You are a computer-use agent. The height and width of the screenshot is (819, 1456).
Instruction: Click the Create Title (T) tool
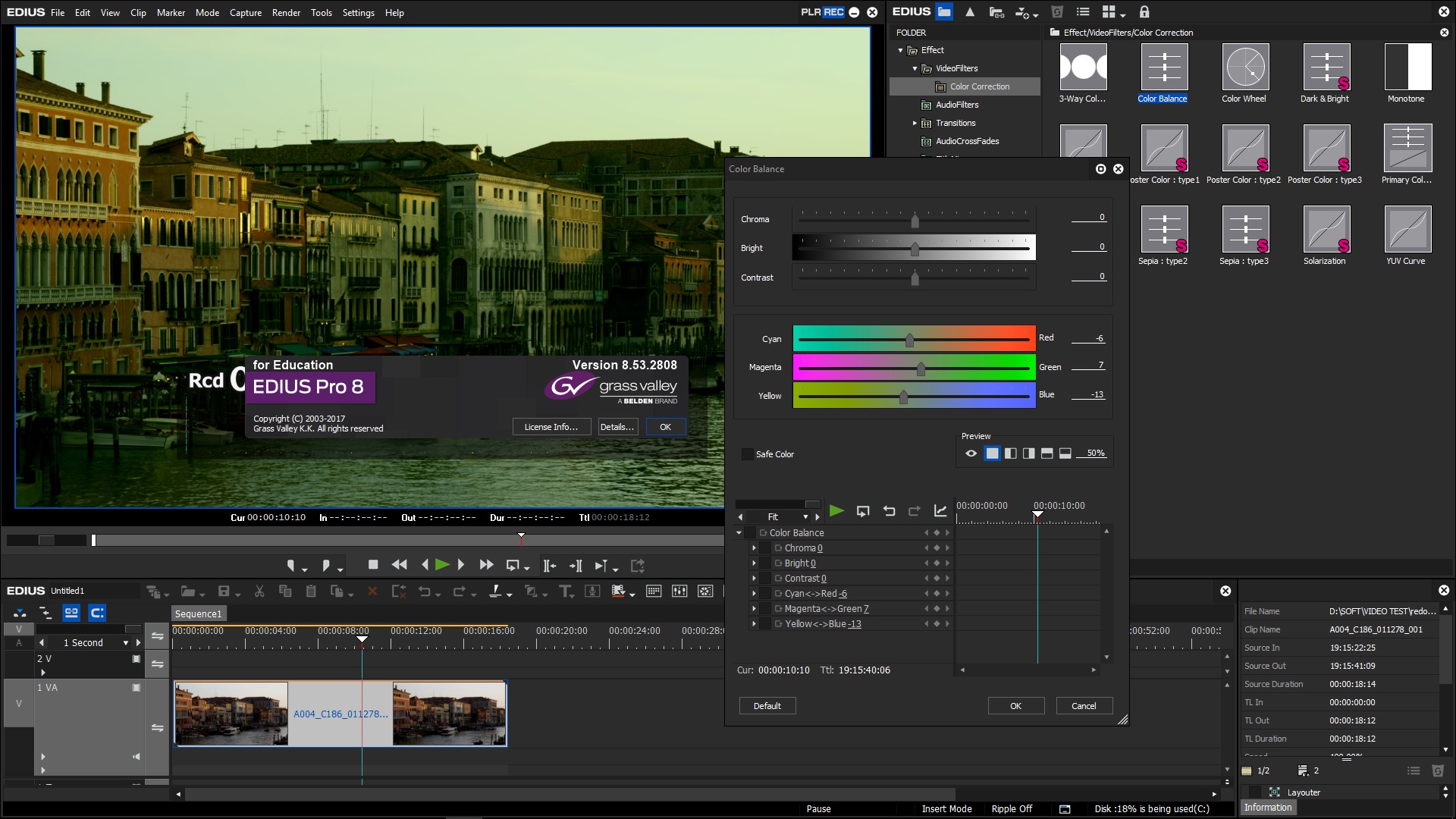[565, 591]
